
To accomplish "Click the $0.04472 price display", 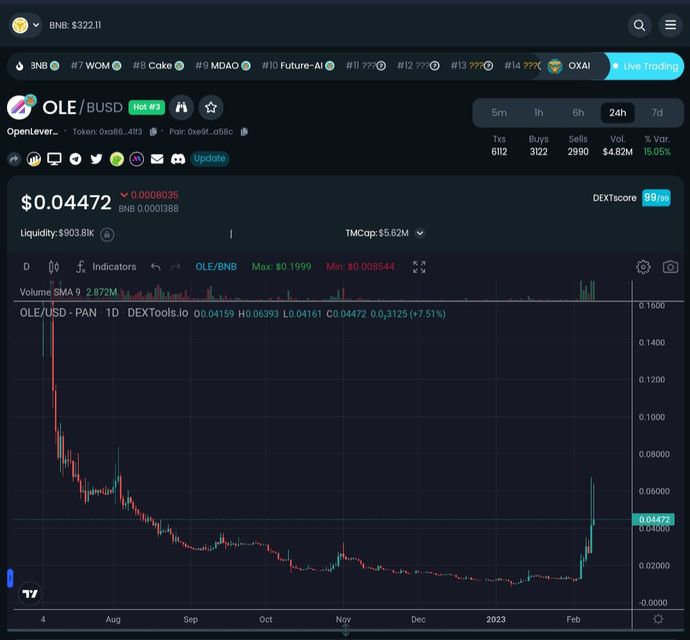I will click(x=66, y=202).
